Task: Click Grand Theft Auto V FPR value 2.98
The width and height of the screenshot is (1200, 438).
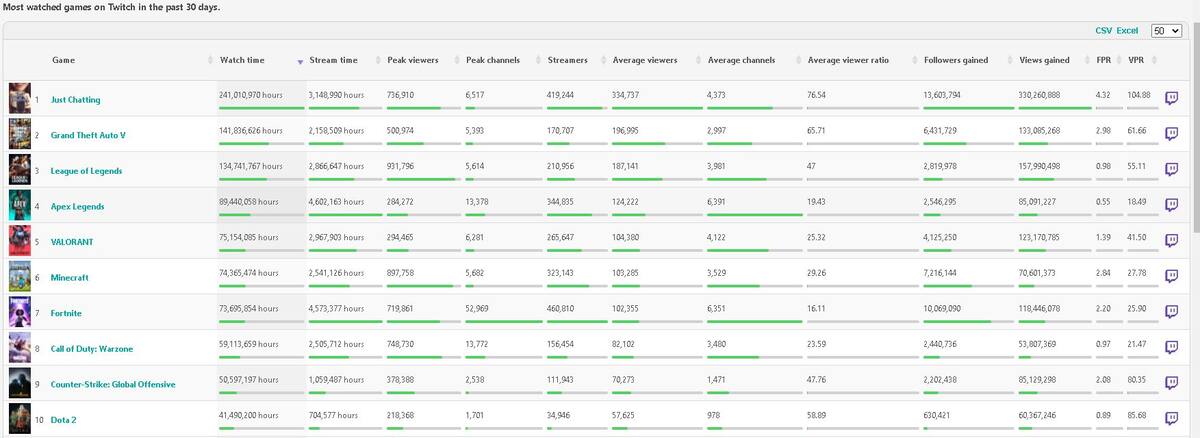Action: tap(1104, 130)
